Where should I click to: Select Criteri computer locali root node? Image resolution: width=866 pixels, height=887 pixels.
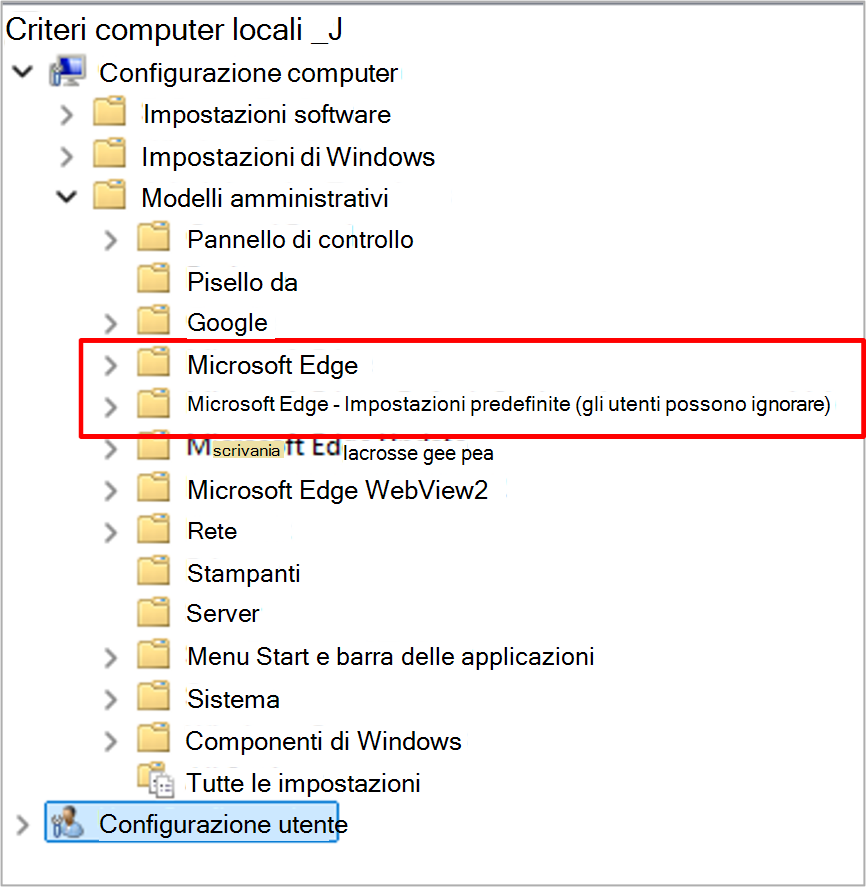174,29
